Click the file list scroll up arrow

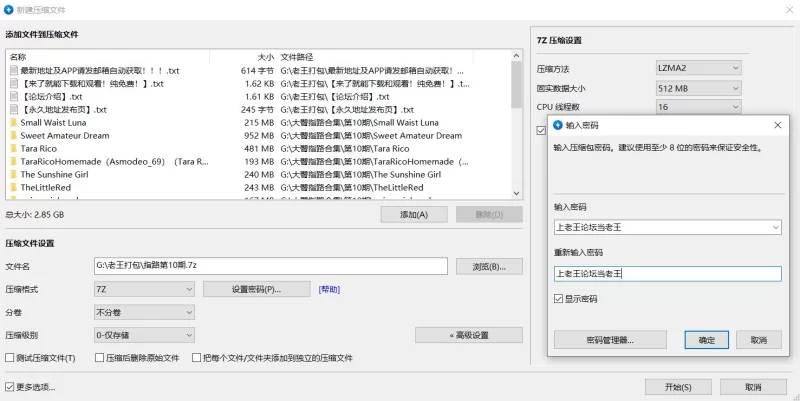[x=516, y=56]
